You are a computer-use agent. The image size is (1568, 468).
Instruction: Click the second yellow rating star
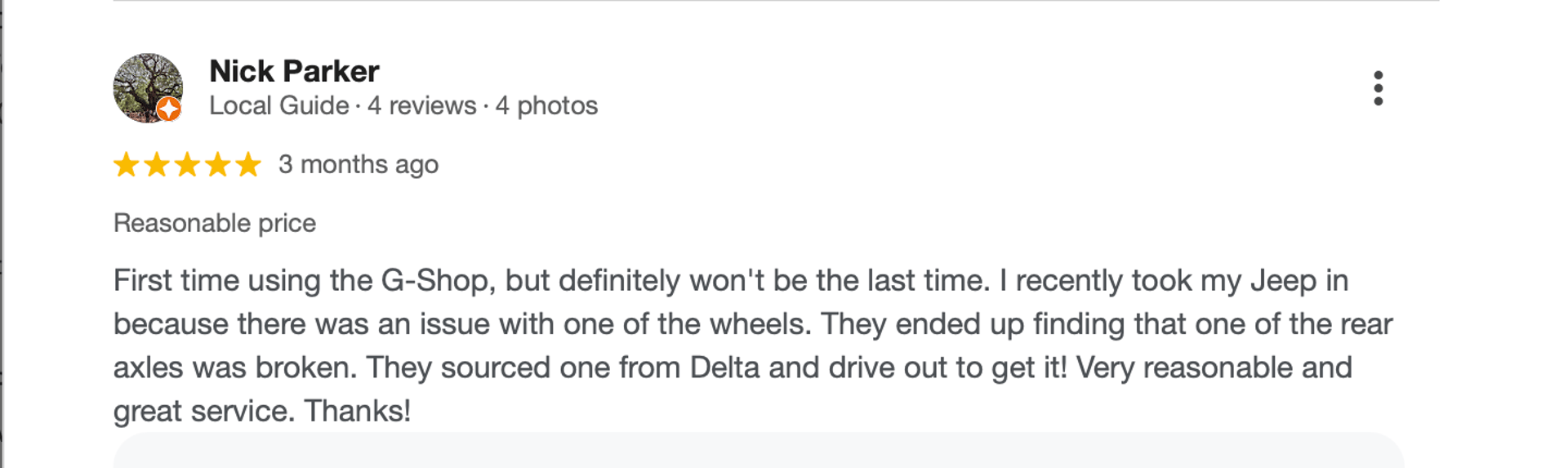[157, 165]
